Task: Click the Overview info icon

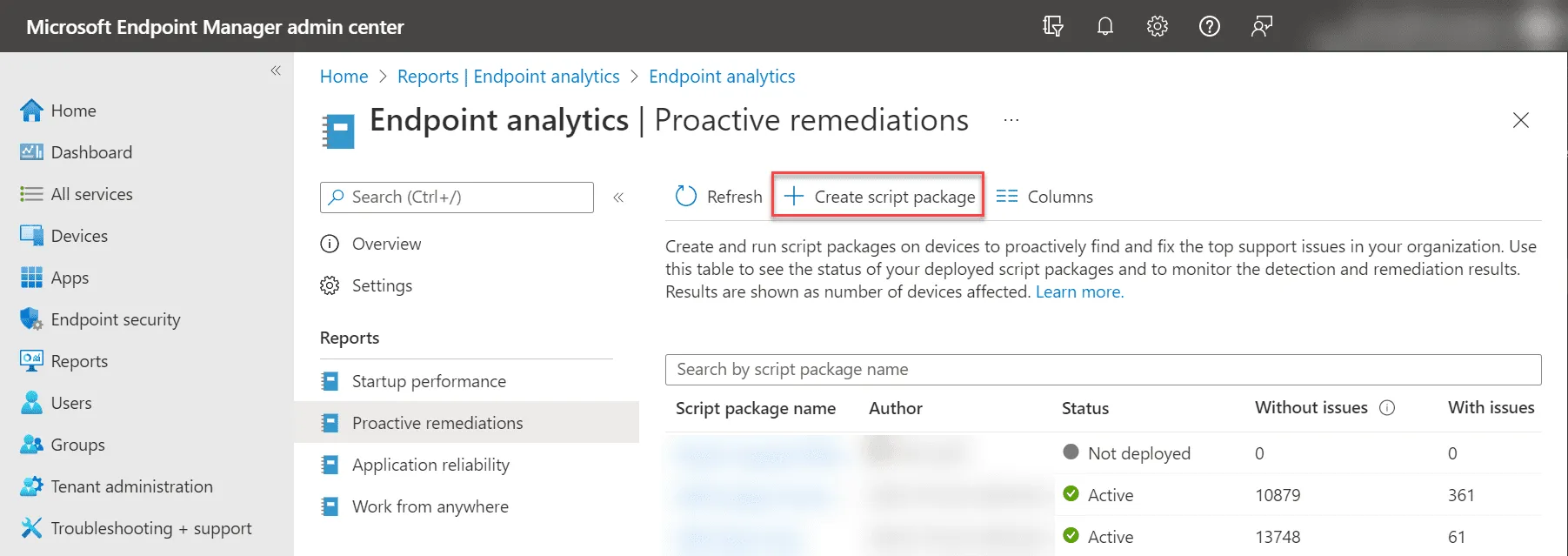Action: pos(330,244)
